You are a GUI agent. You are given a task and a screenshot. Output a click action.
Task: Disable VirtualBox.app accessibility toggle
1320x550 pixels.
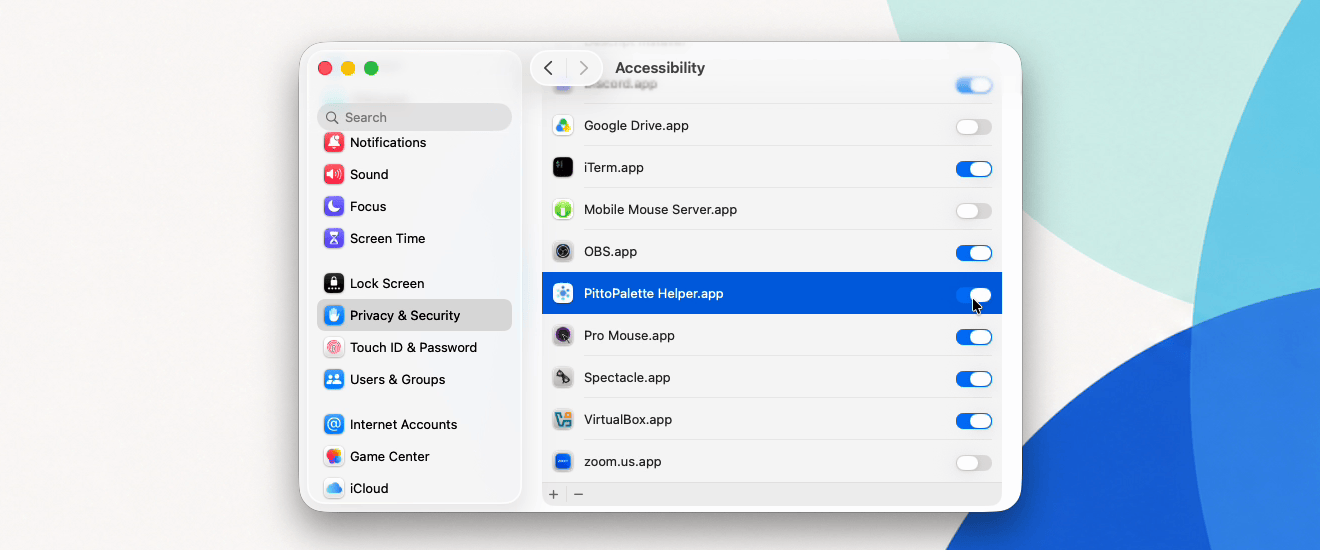[974, 421]
